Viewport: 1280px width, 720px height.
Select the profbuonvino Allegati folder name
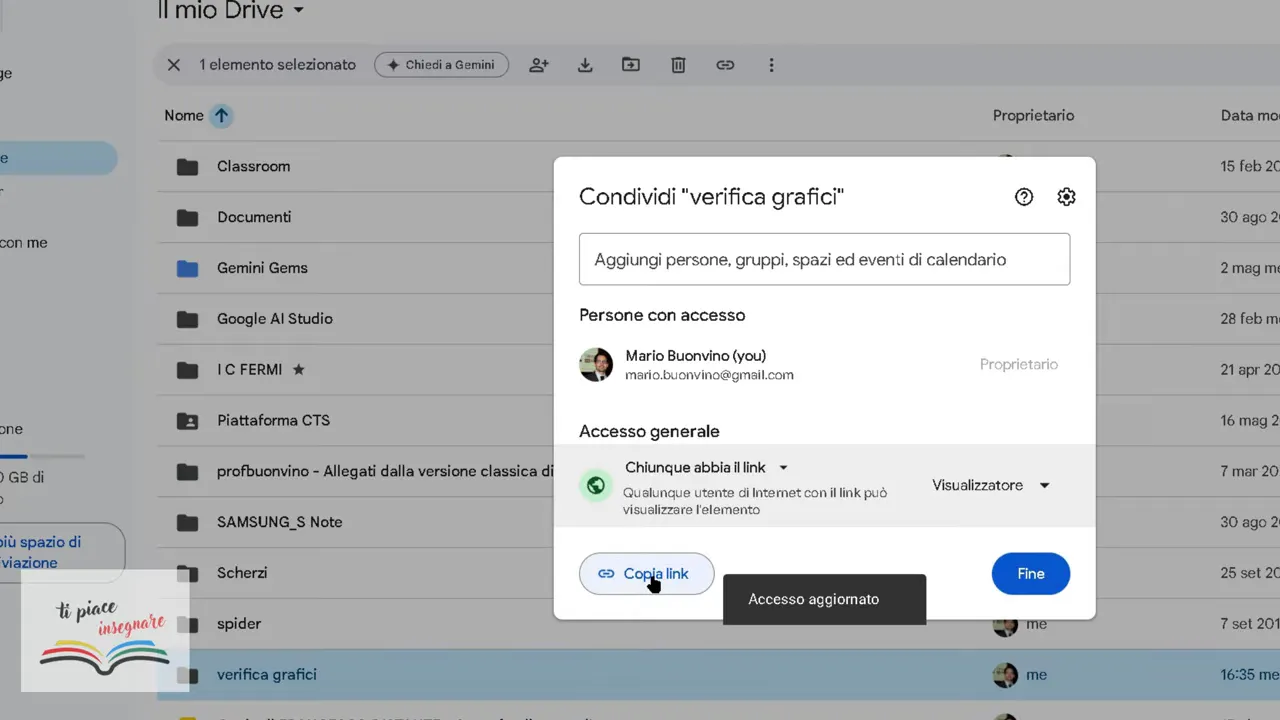(x=385, y=471)
